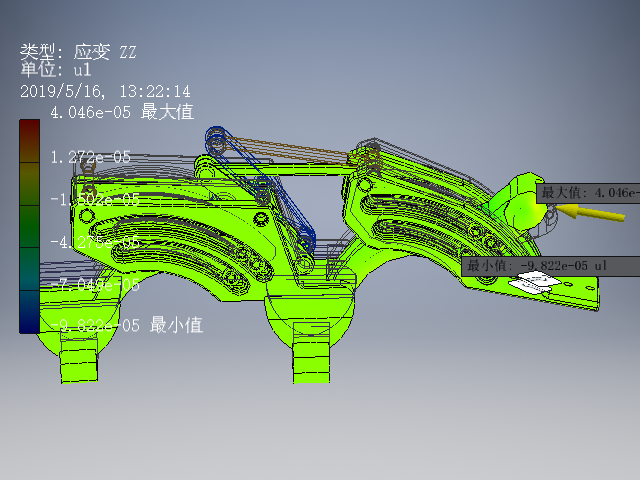Click the minimum value -9.822e-05 ul tag

[550, 266]
